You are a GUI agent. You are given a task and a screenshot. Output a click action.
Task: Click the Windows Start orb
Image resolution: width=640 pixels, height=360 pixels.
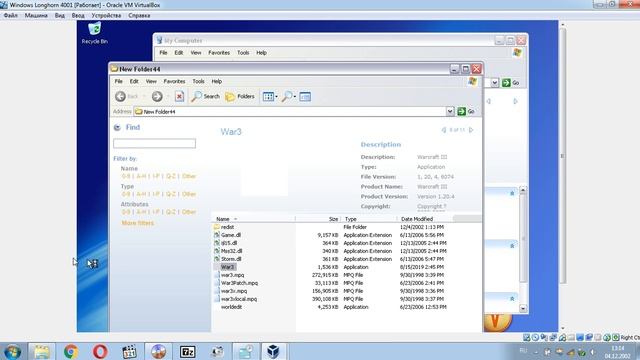click(12, 351)
